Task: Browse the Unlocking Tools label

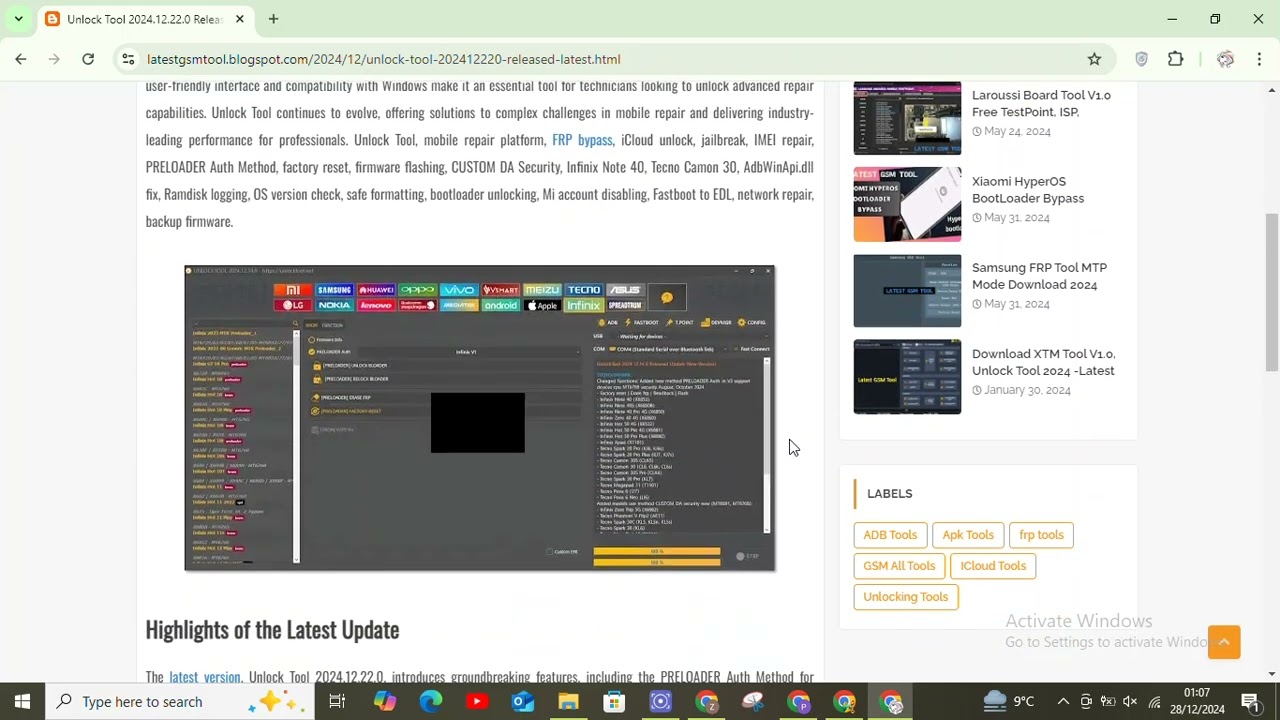Action: coord(906,597)
